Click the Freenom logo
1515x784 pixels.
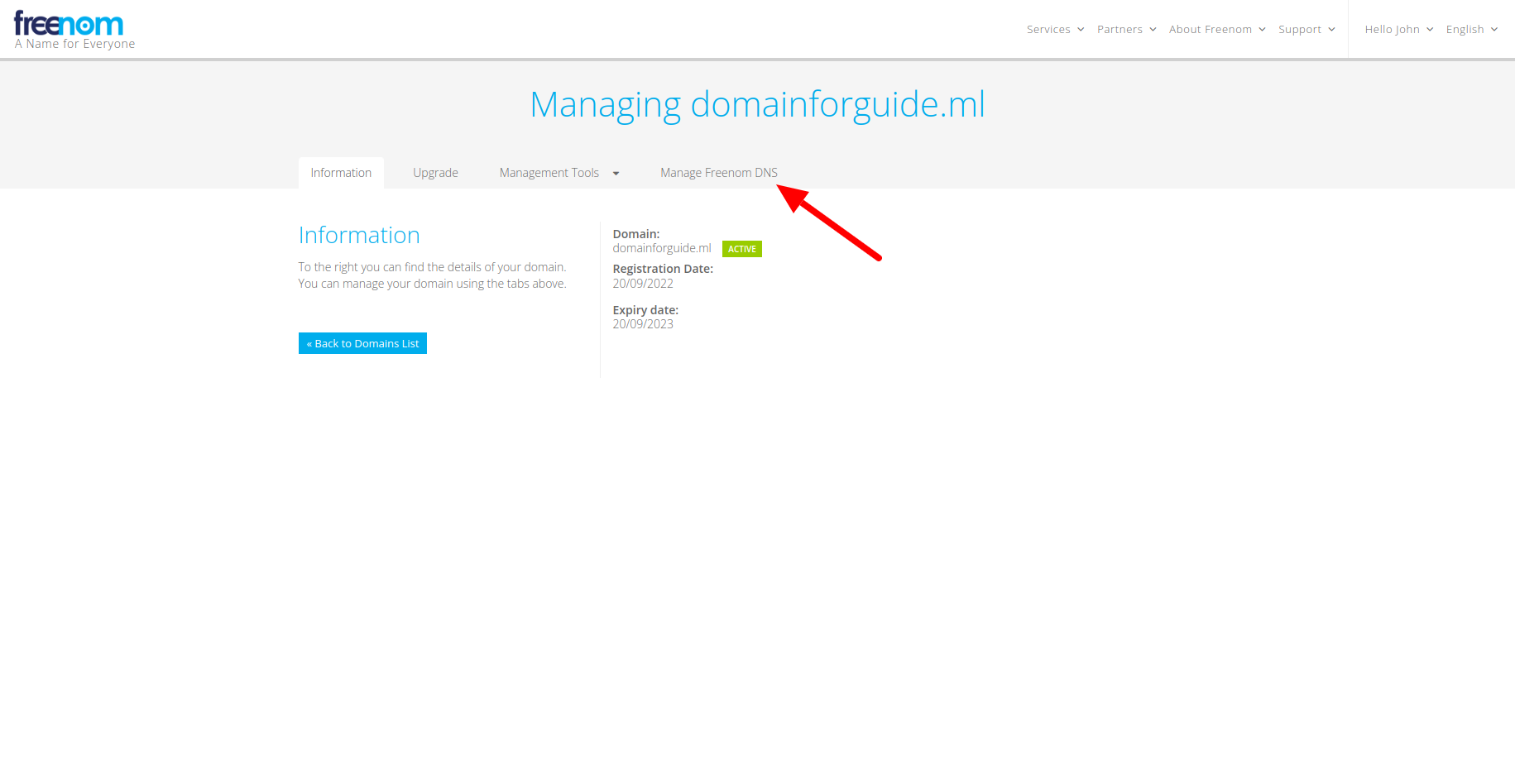tap(69, 24)
